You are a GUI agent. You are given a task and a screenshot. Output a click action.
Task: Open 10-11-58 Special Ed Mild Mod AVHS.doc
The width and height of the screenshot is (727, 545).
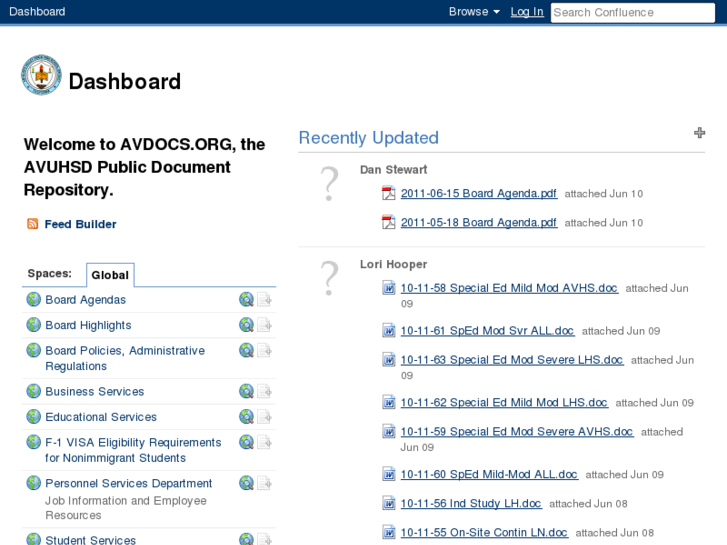(509, 288)
